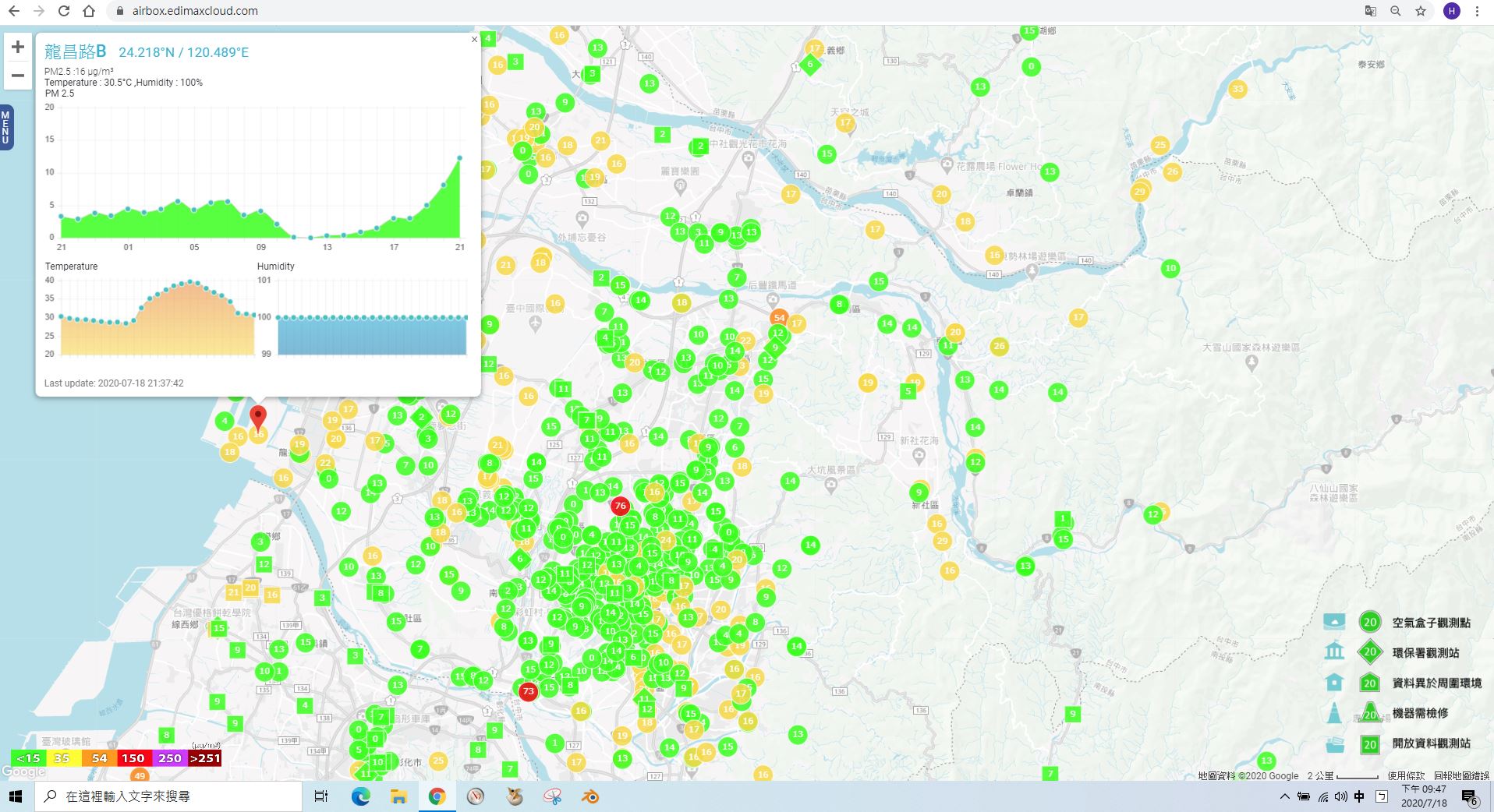Click the orange Temperature chart
The height and width of the screenshot is (812, 1494).
click(x=158, y=317)
